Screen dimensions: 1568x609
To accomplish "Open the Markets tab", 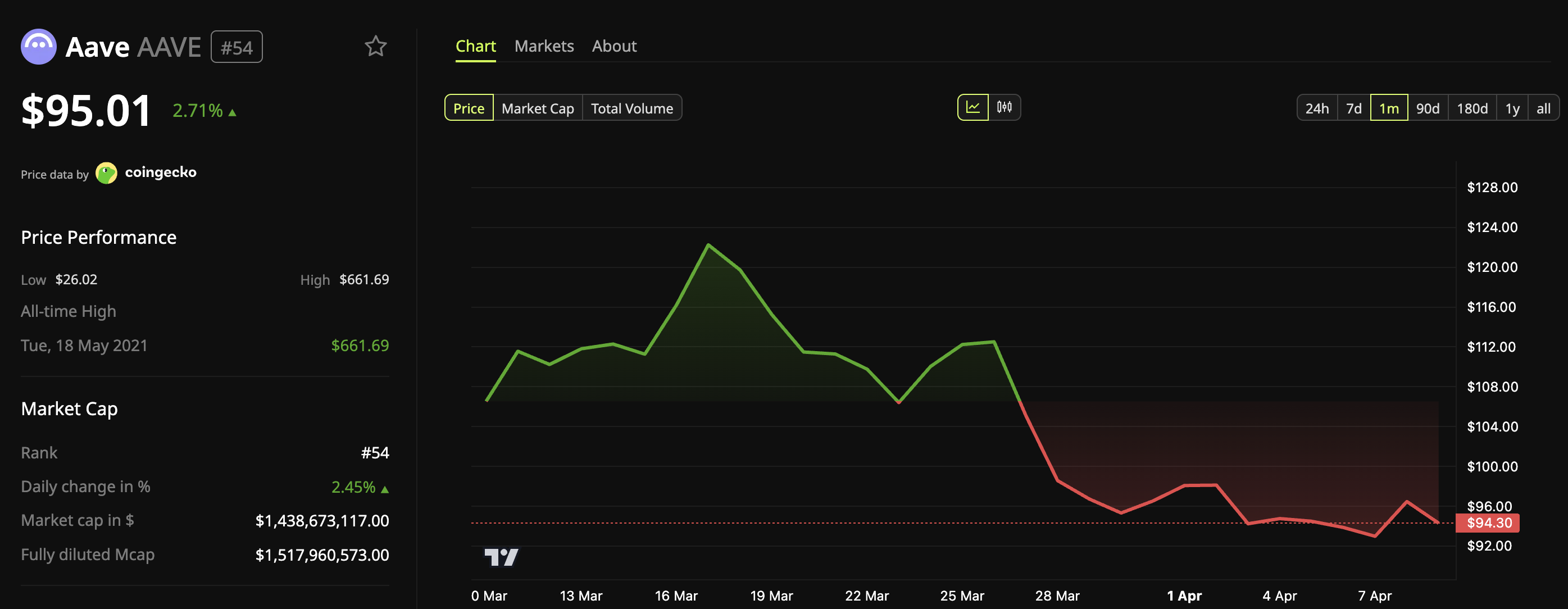I will (x=544, y=46).
